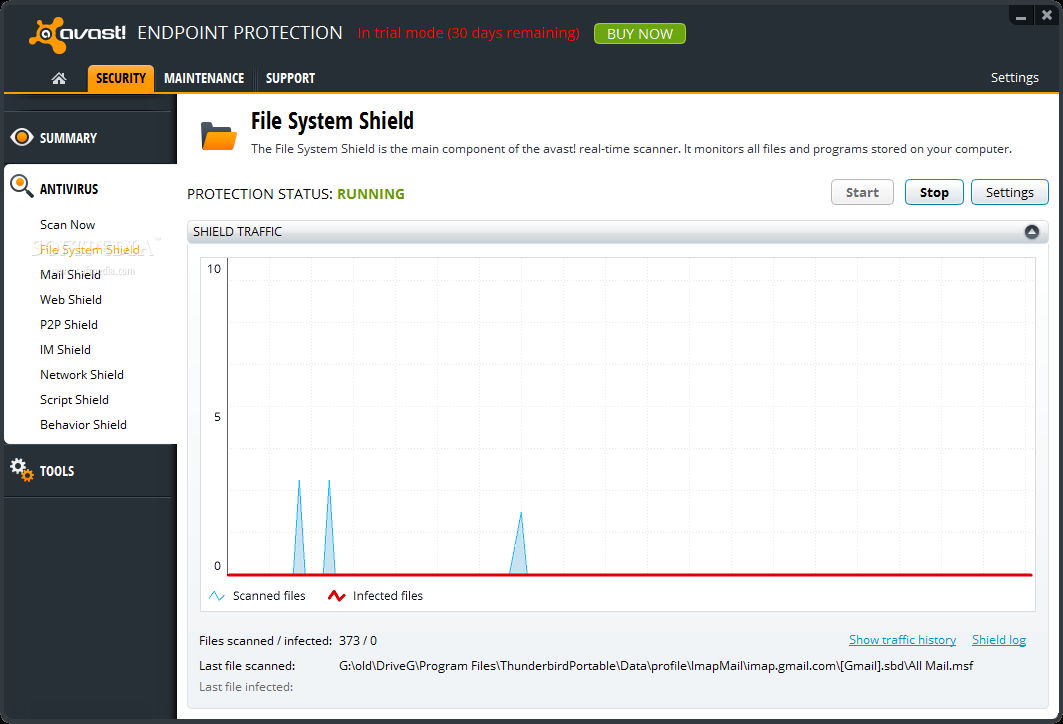The width and height of the screenshot is (1063, 724).
Task: Click the File System Shield heading
Action: [332, 121]
